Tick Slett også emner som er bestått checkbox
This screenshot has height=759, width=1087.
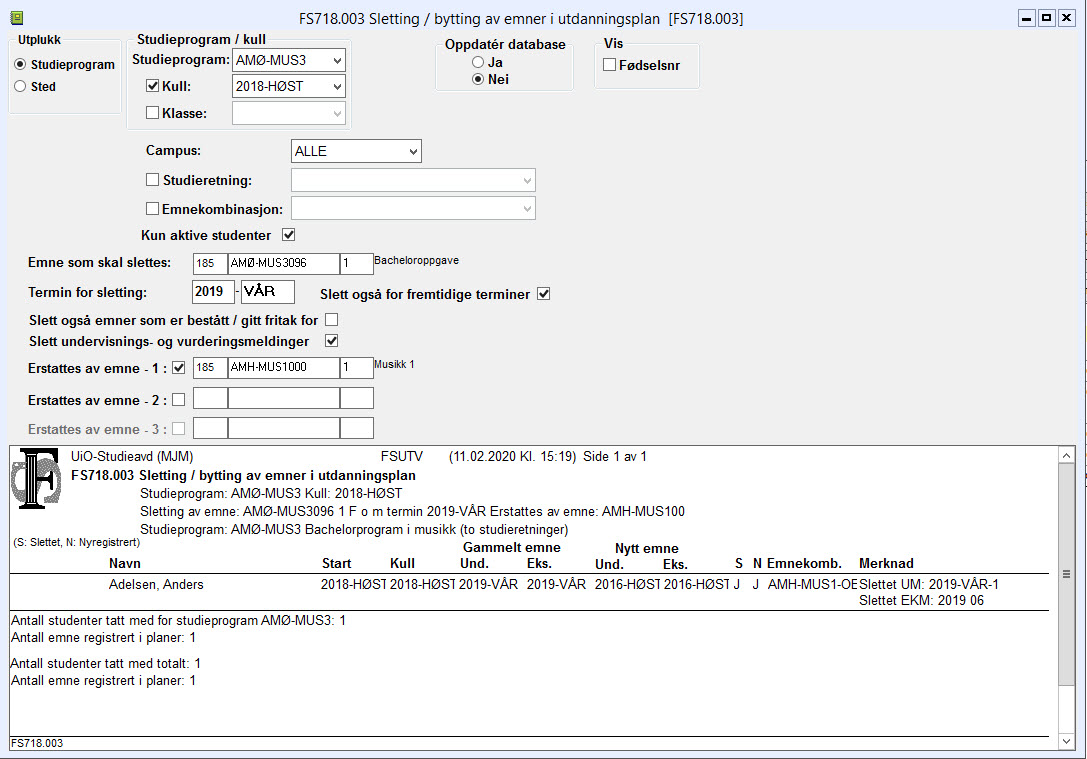pos(331,320)
